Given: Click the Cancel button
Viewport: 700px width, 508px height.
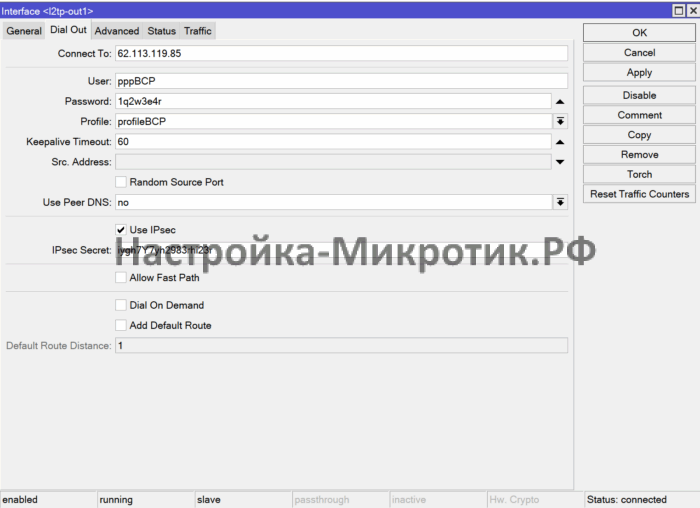Looking at the screenshot, I should pyautogui.click(x=639, y=53).
